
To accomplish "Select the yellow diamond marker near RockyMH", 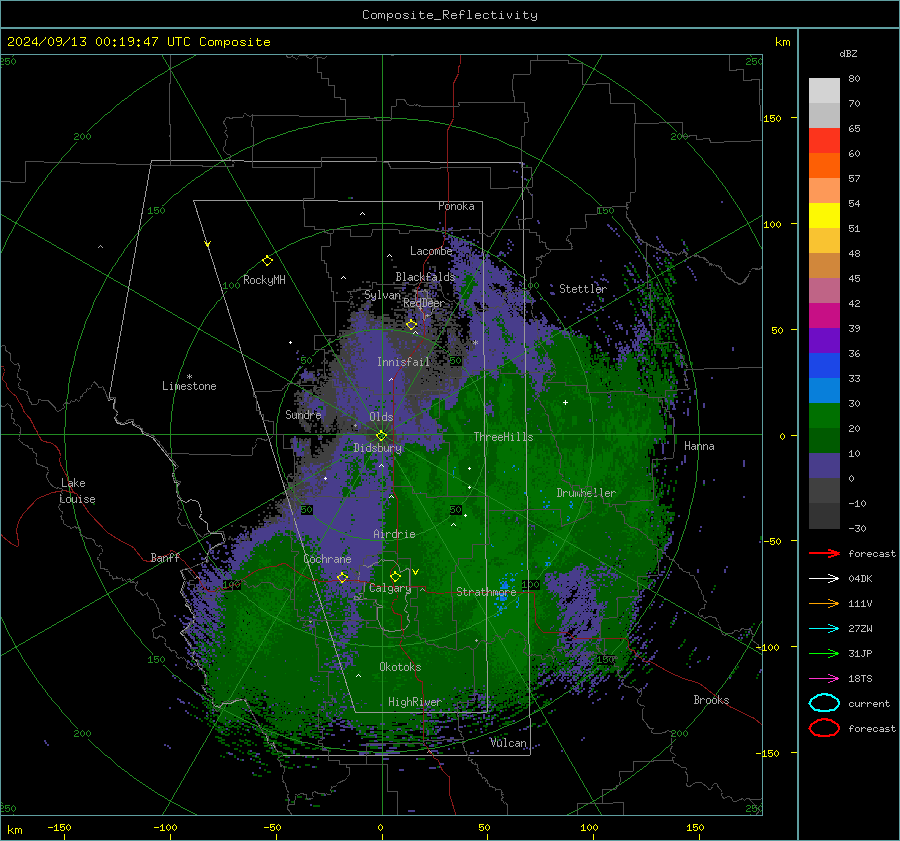I will [x=267, y=261].
